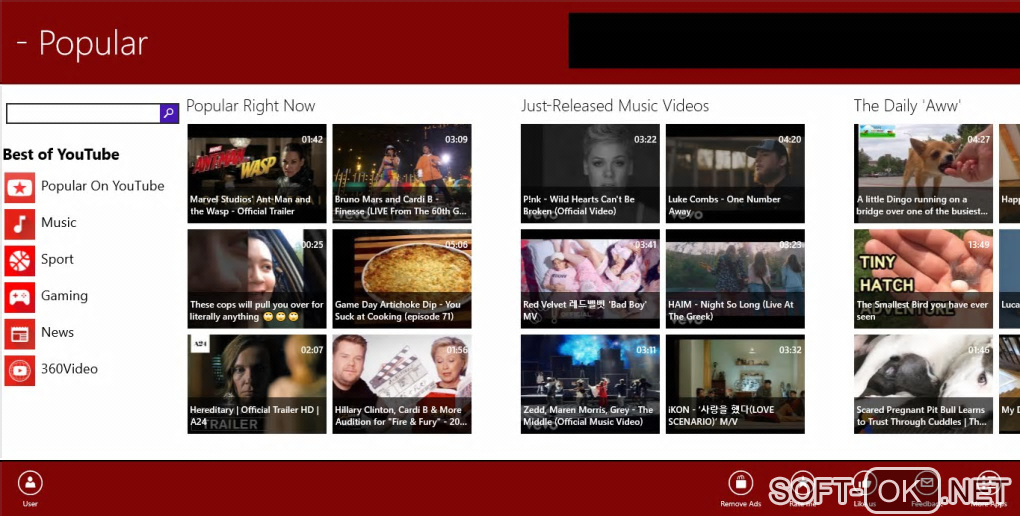The height and width of the screenshot is (516, 1020).
Task: Play Hereditary Official Trailer HD A24
Action: (x=257, y=384)
